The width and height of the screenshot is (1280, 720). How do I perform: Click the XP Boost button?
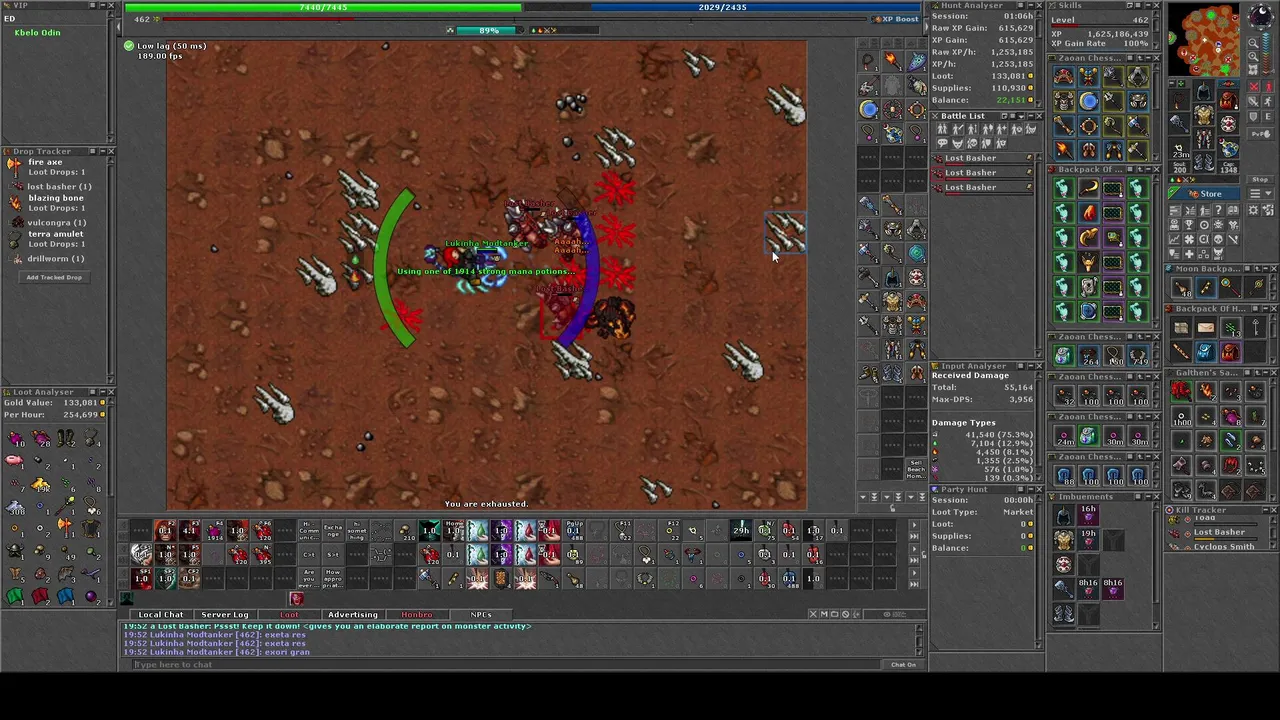[x=895, y=19]
